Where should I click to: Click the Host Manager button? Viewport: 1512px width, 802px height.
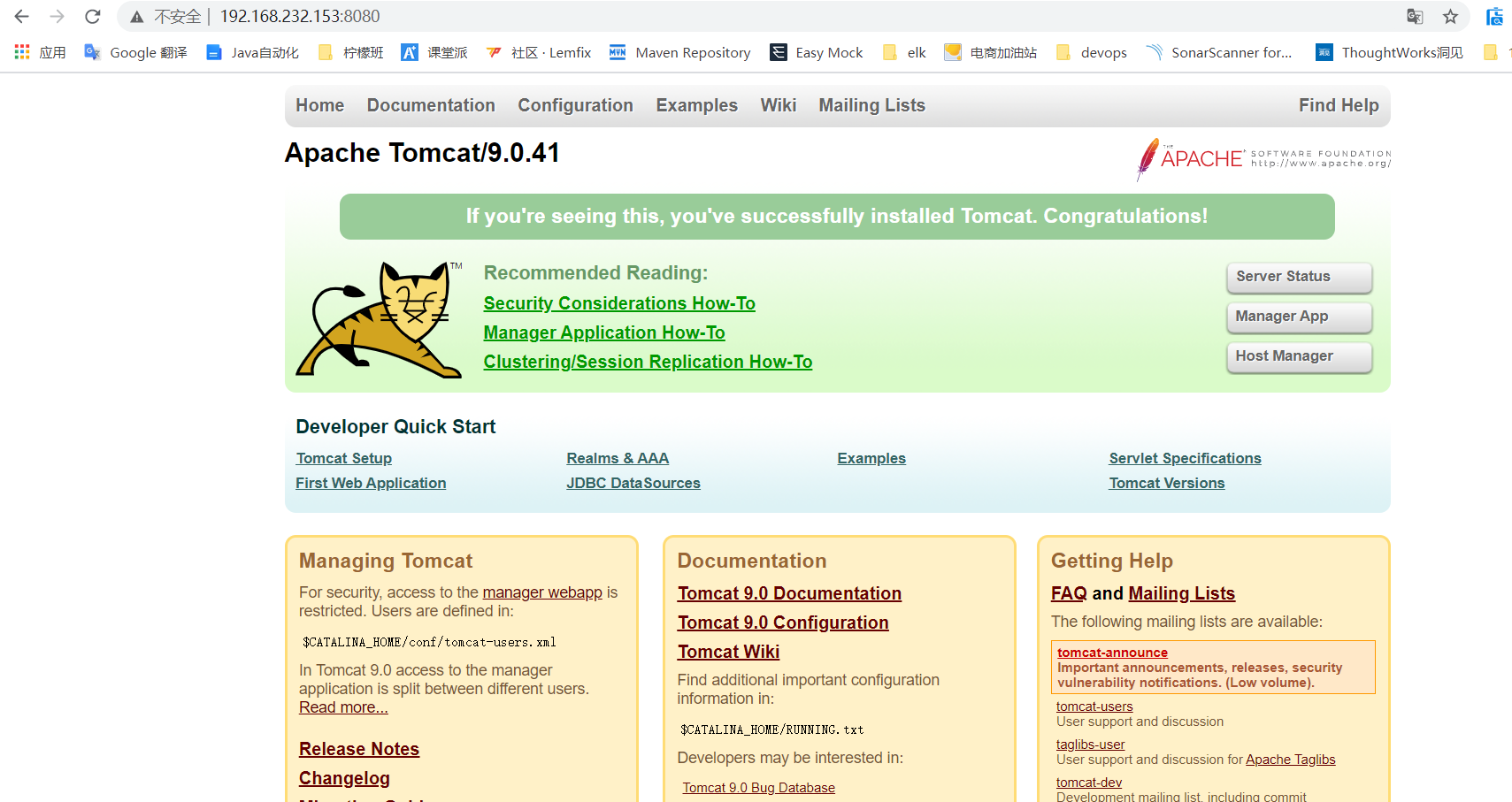(x=1299, y=356)
